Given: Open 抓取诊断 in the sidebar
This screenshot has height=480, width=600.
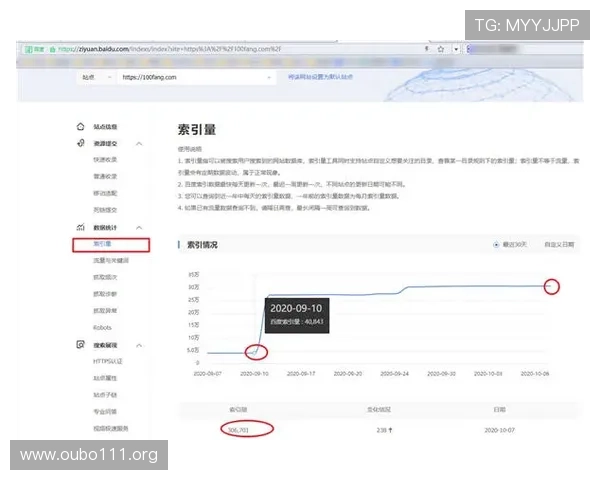Looking at the screenshot, I should pos(105,294).
